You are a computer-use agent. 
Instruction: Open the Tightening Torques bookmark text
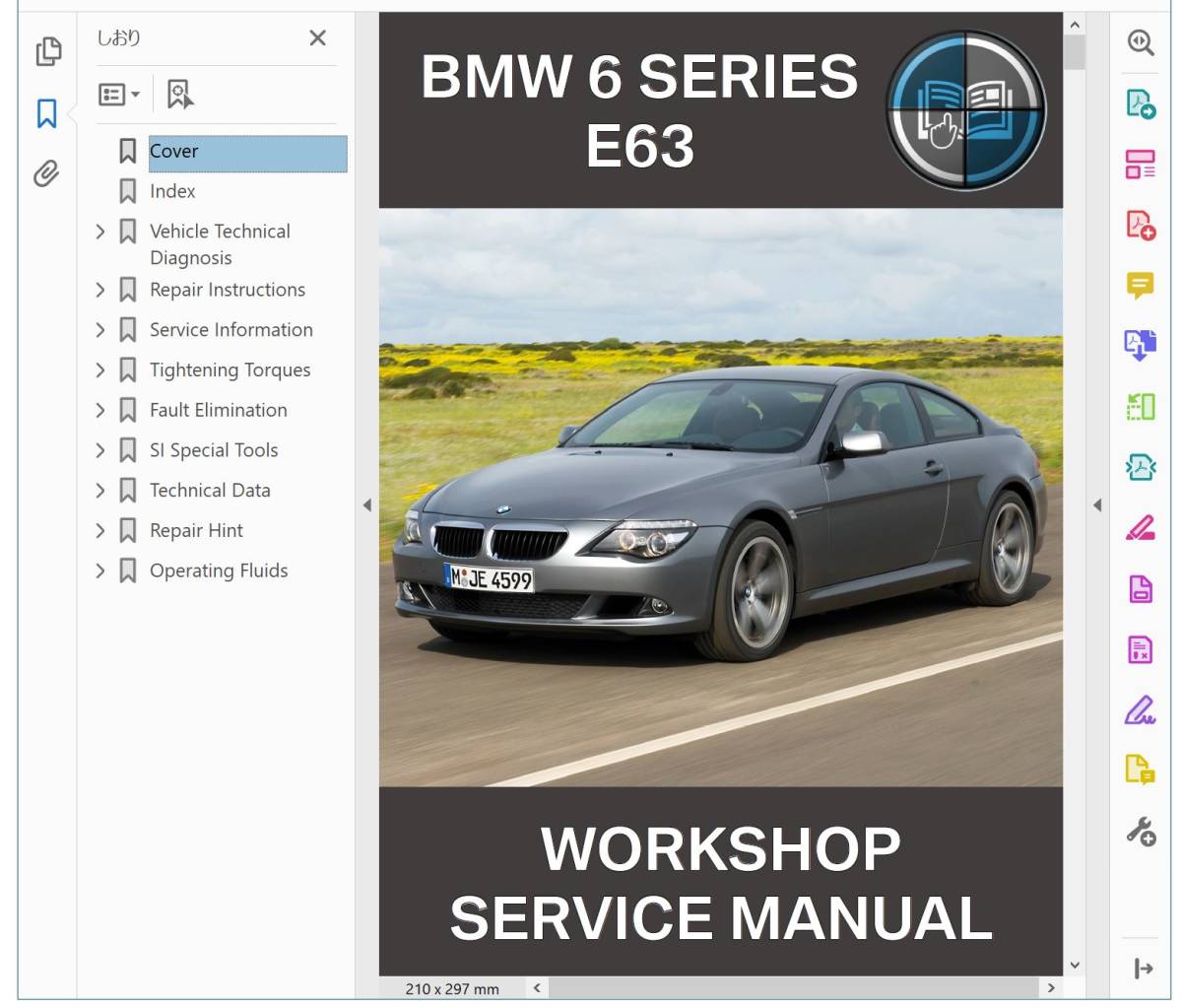pyautogui.click(x=230, y=370)
